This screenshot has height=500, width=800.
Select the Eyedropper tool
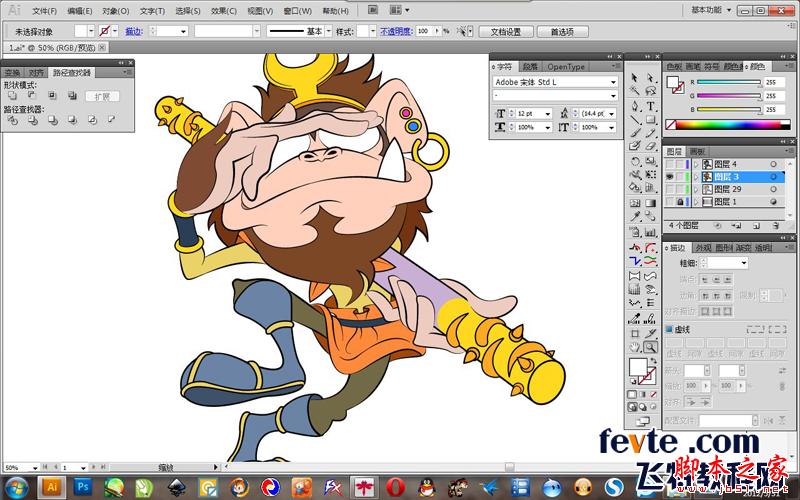coord(635,216)
